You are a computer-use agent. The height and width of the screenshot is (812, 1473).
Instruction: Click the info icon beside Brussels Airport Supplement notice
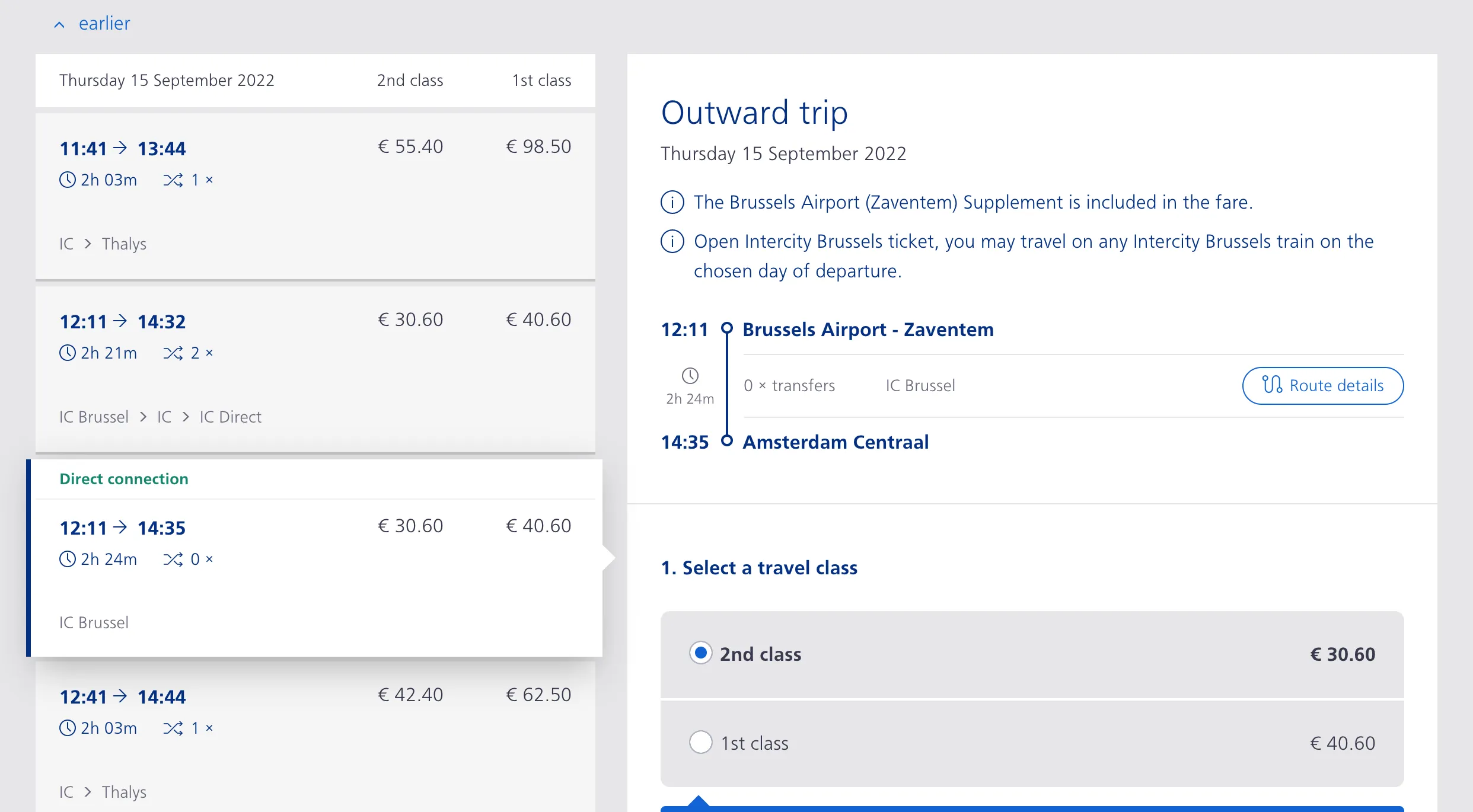672,202
